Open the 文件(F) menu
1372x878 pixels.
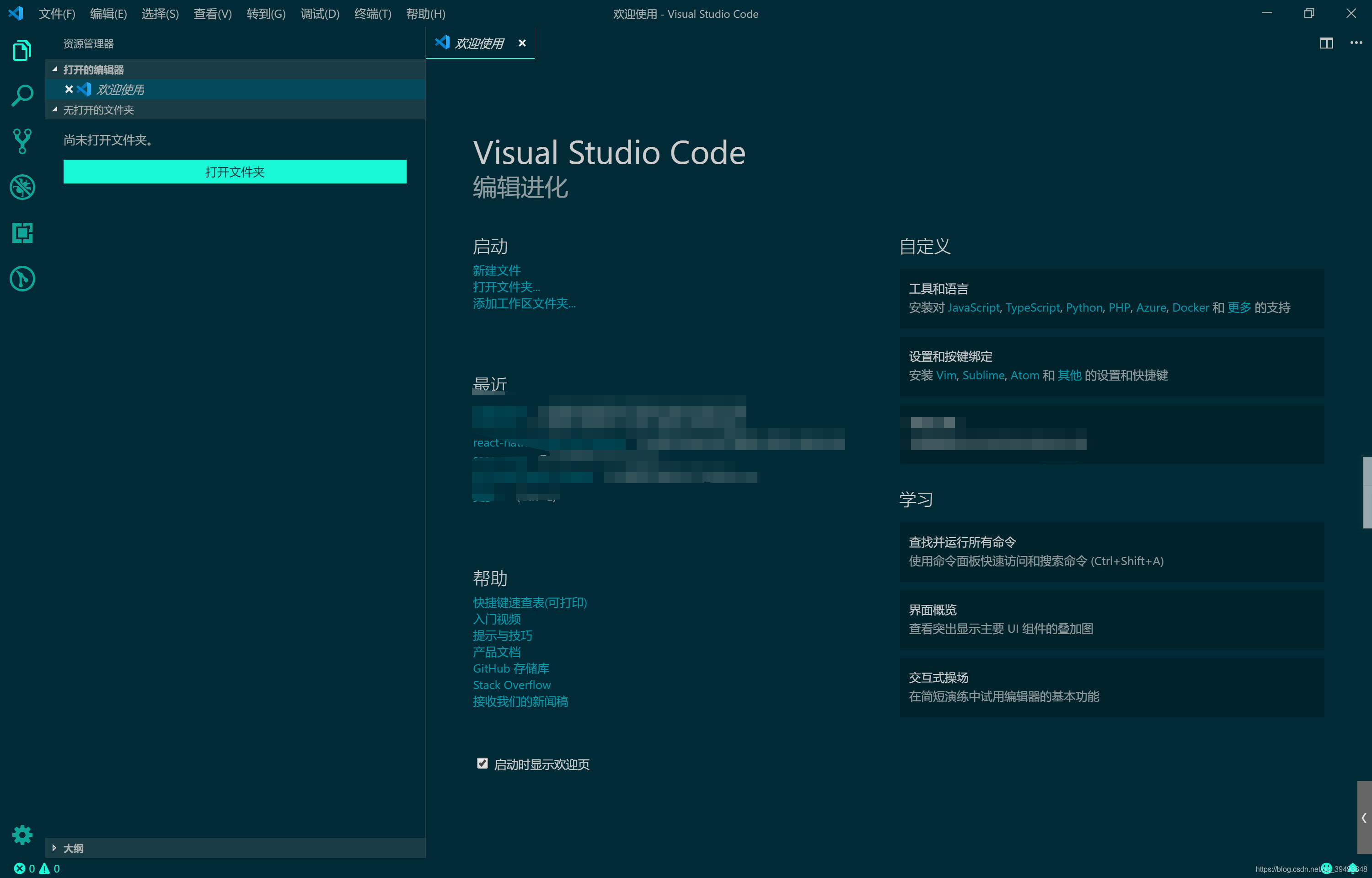pos(57,14)
